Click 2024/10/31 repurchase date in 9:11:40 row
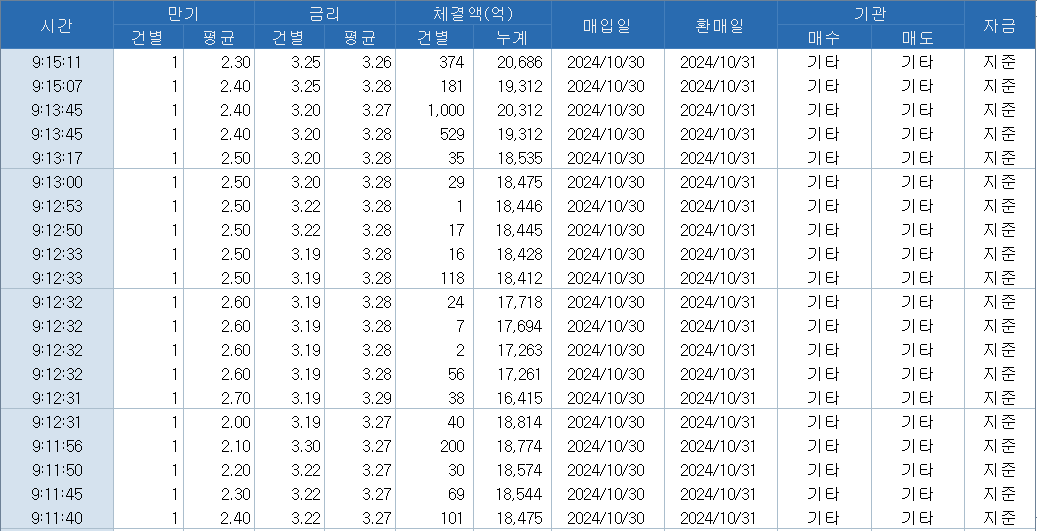1037x531 pixels. click(718, 518)
